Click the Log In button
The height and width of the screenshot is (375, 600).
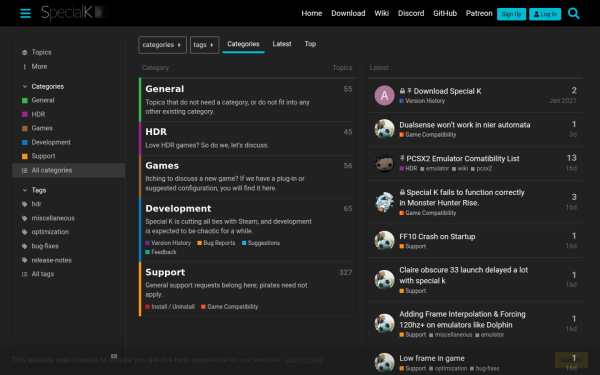(x=545, y=14)
